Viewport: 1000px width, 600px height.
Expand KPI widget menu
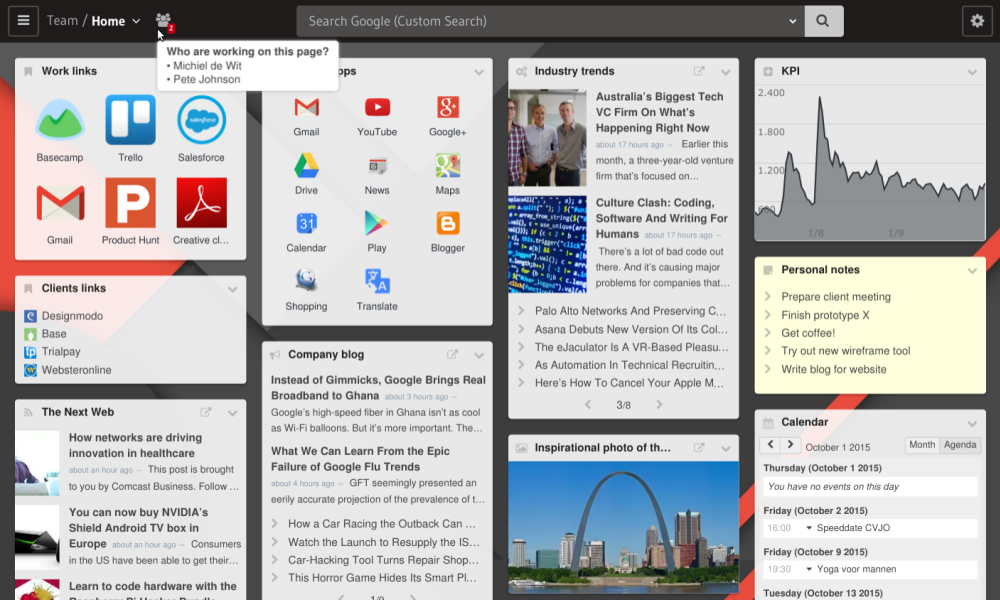[972, 72]
